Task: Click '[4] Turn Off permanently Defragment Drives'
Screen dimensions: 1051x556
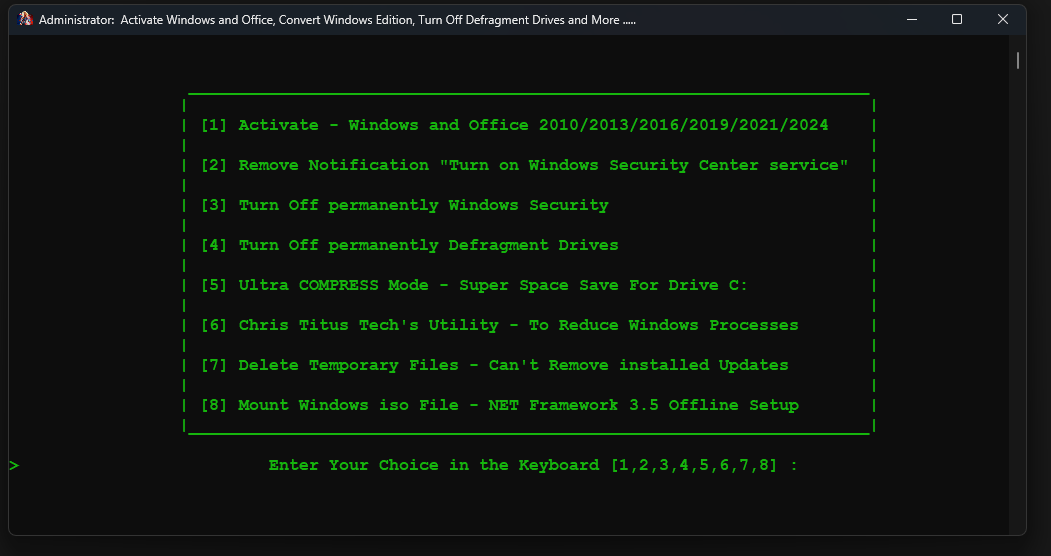Action: [410, 245]
